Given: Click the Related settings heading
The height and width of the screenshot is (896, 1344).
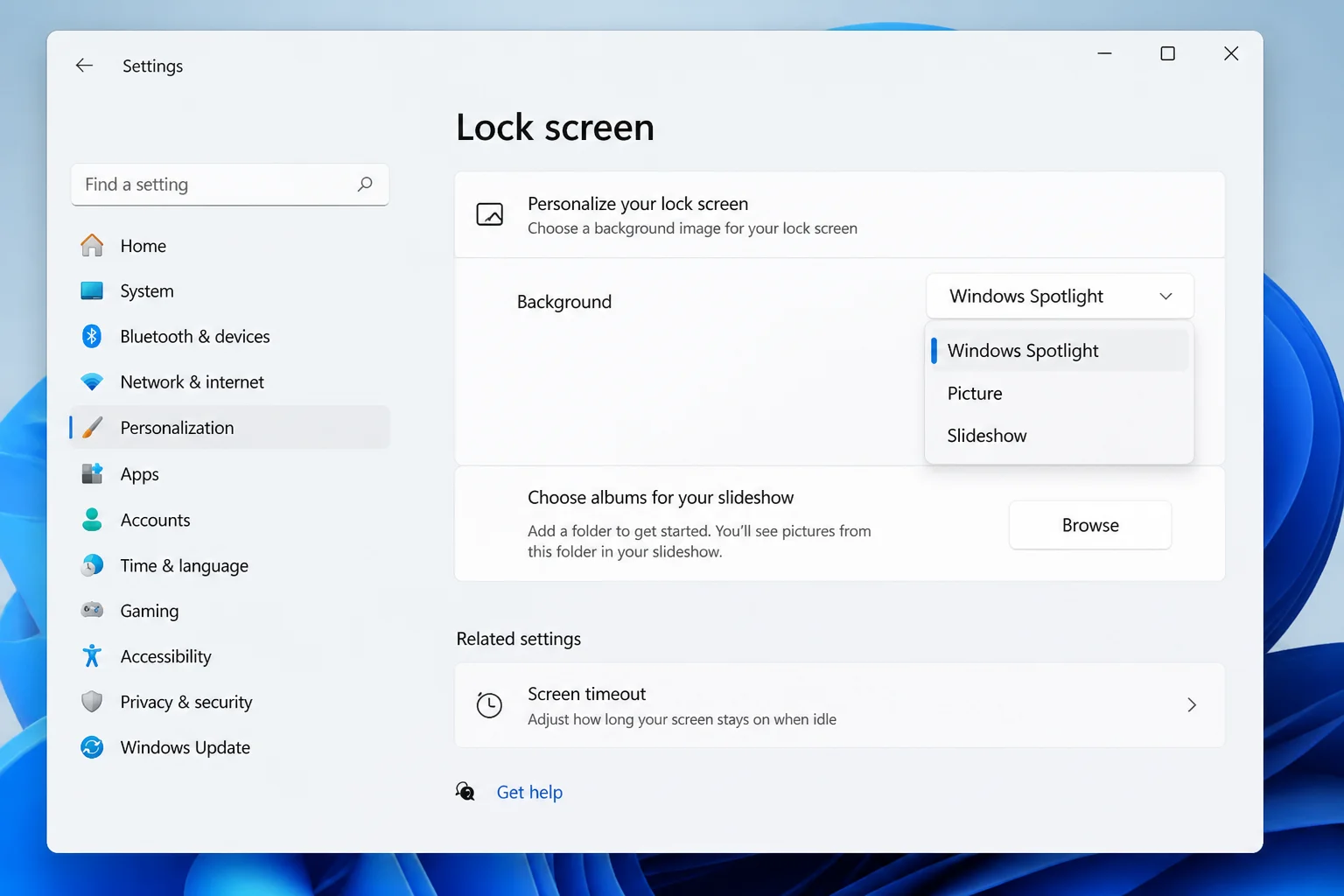Looking at the screenshot, I should [x=519, y=639].
